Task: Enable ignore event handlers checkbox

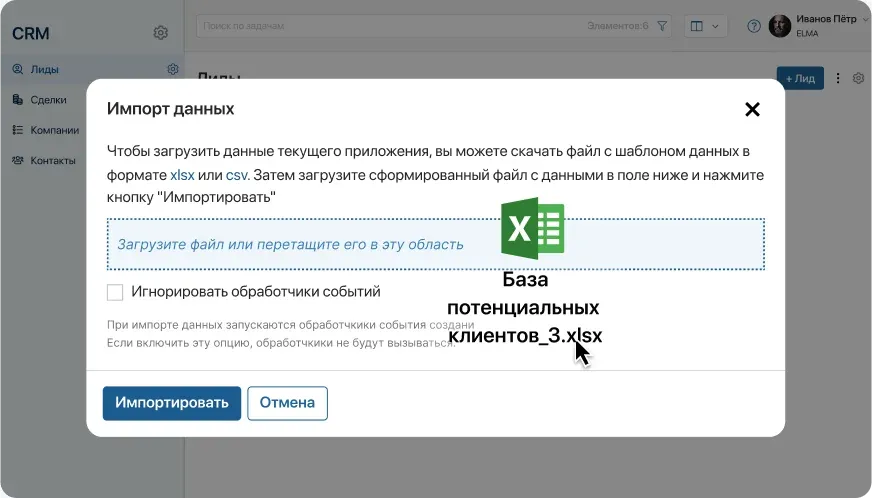Action: coord(115,292)
